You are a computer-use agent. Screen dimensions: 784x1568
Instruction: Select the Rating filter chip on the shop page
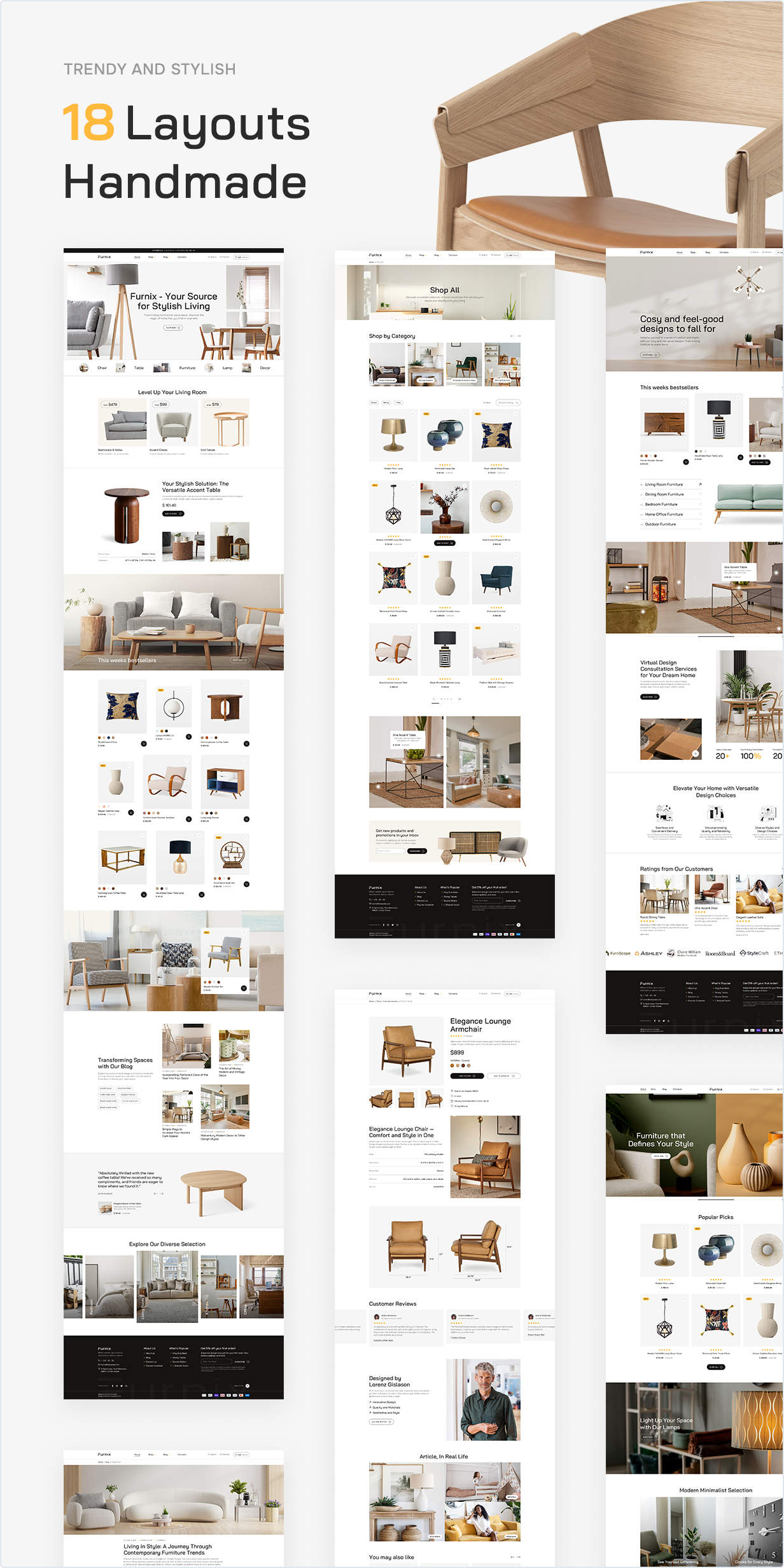pos(386,403)
